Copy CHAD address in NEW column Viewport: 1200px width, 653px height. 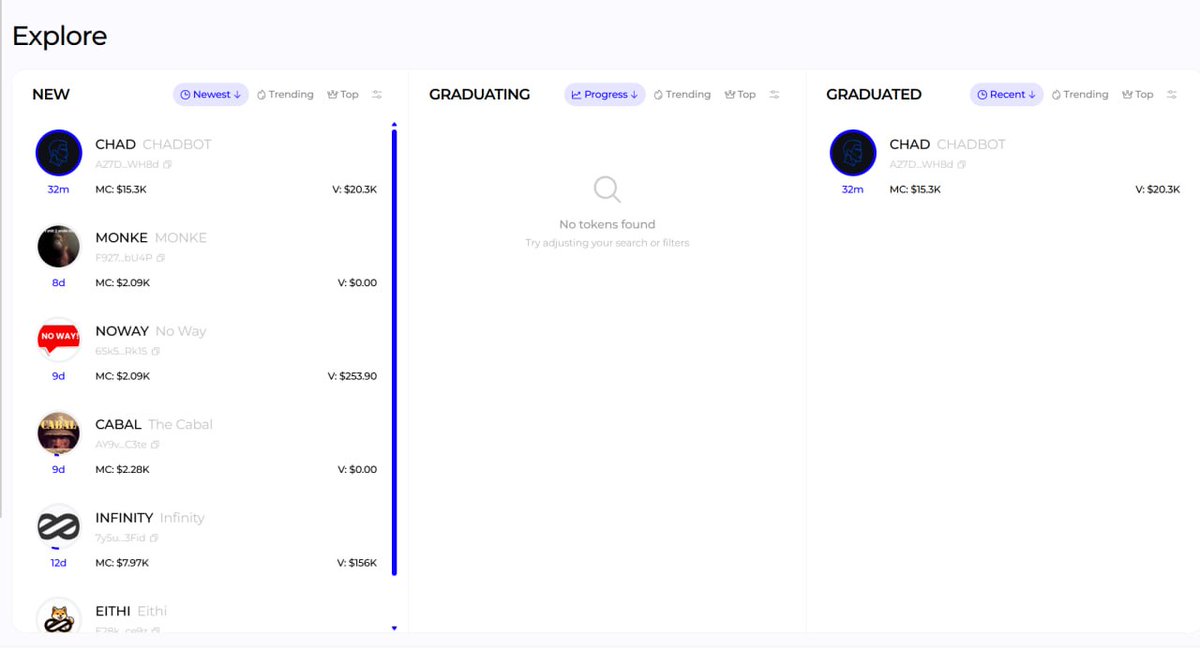pos(166,164)
